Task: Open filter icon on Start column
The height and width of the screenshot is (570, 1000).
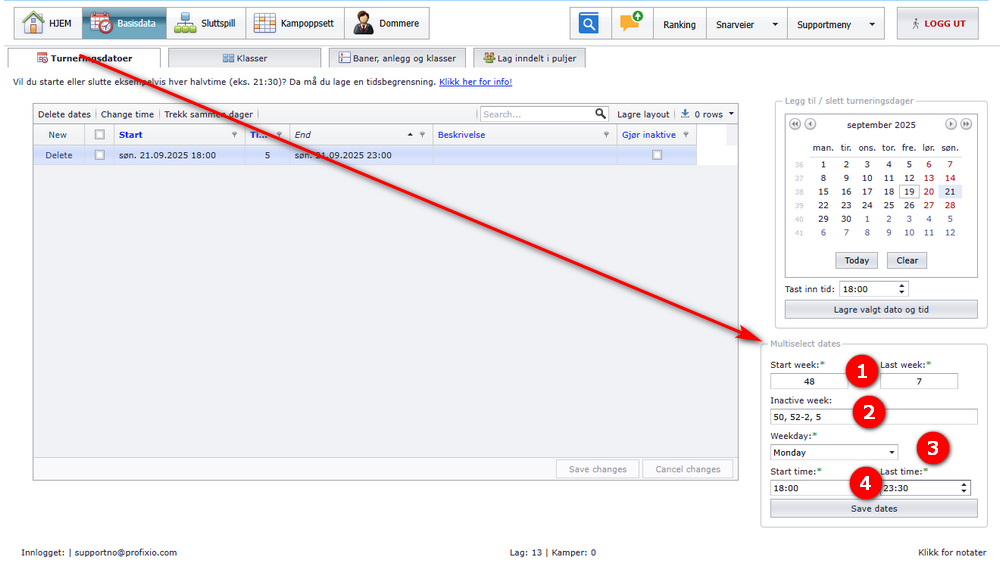Action: tap(234, 135)
